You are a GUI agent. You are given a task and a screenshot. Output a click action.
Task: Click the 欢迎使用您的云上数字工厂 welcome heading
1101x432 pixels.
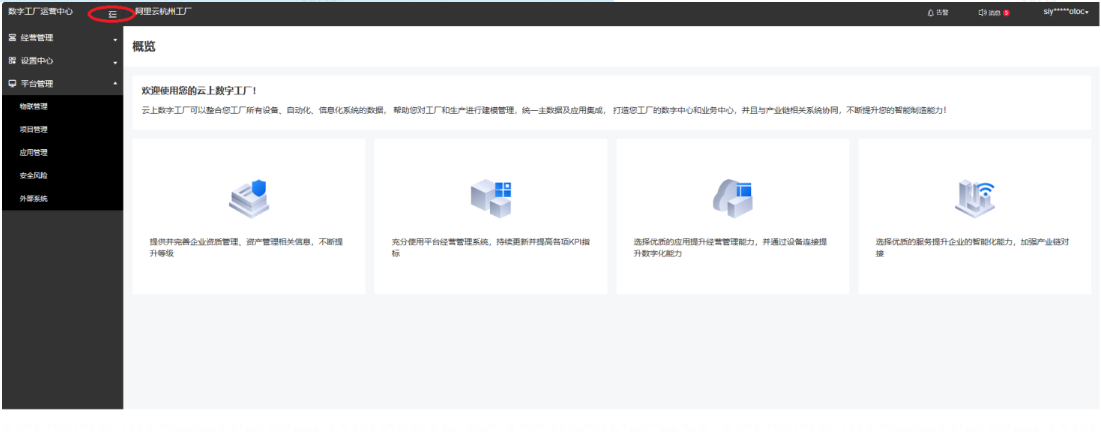click(199, 91)
